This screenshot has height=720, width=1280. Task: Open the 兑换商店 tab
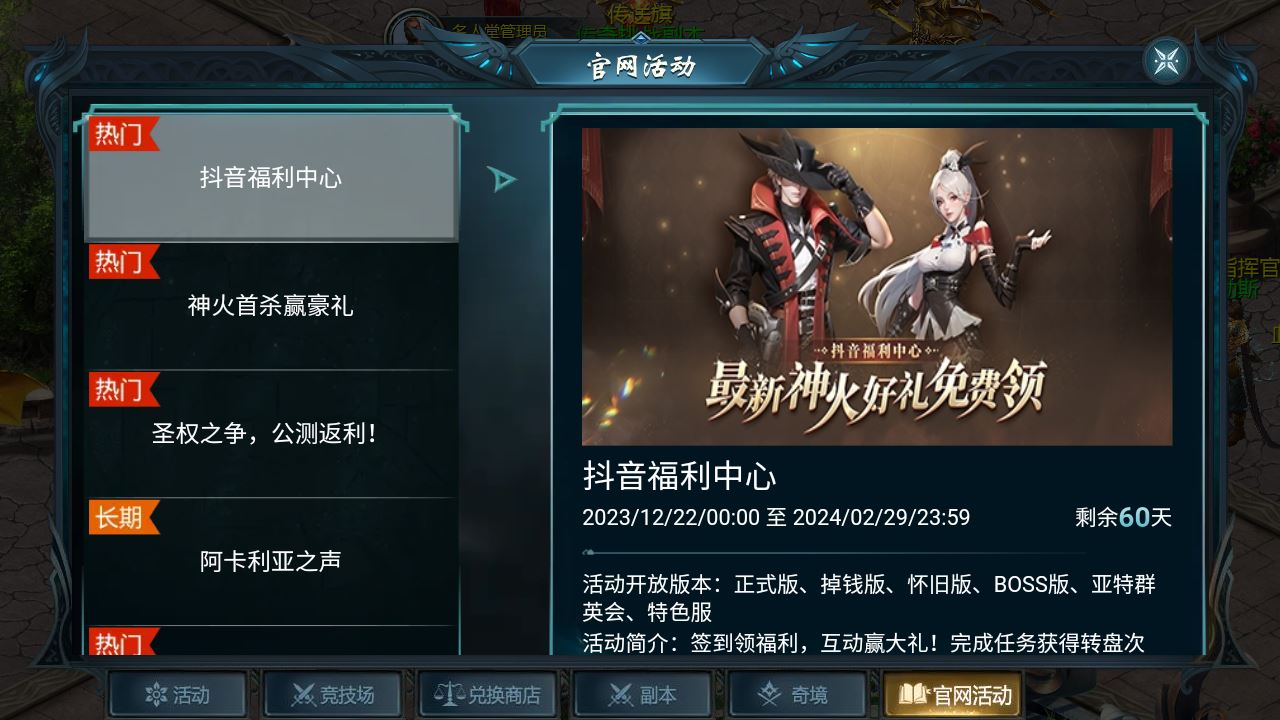pos(487,694)
